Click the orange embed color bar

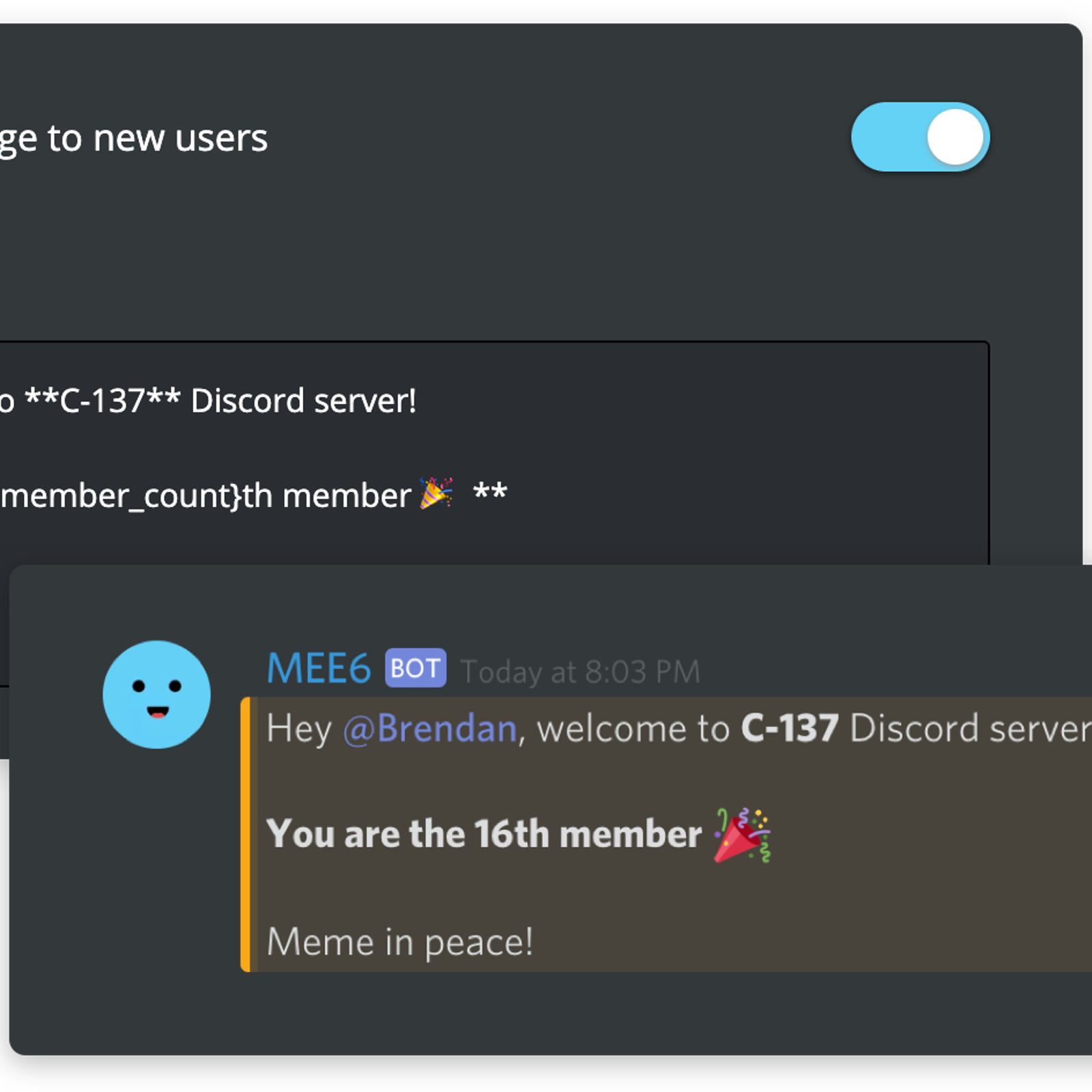click(246, 834)
